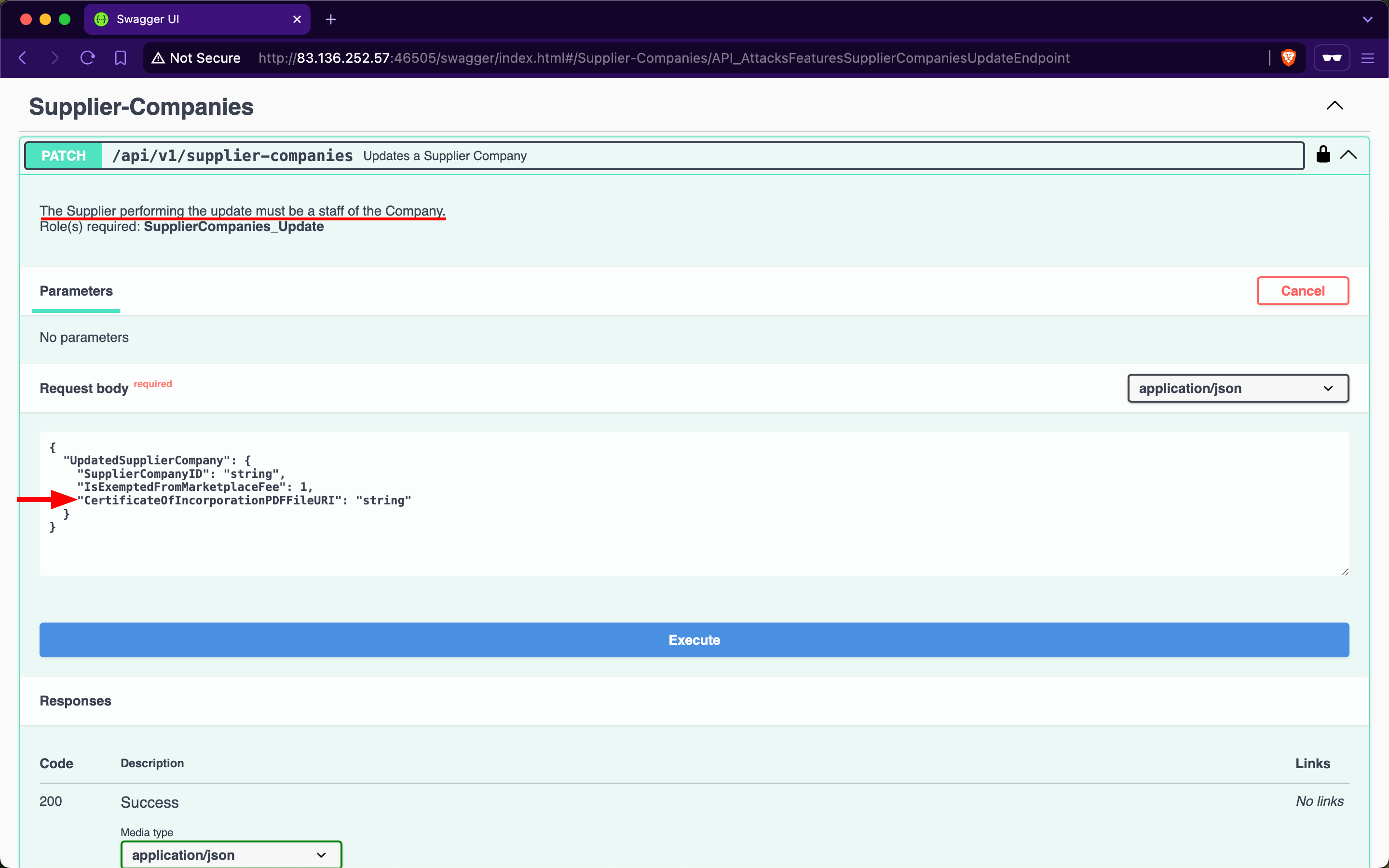Click the "SupplierCompanyID" JSON line

click(181, 474)
